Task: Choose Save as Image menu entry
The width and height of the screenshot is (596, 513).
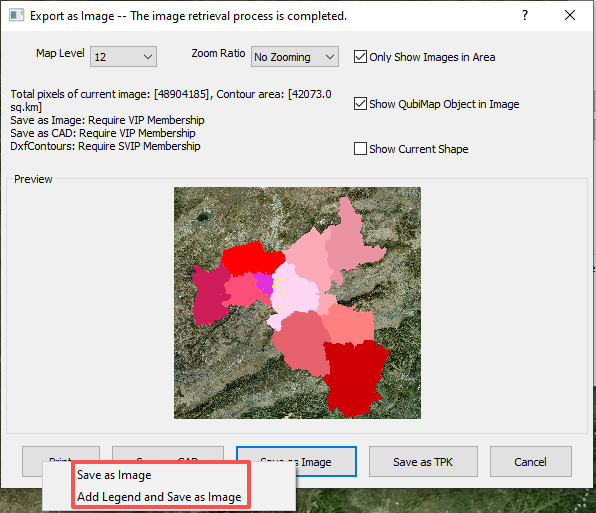Action: [114, 475]
